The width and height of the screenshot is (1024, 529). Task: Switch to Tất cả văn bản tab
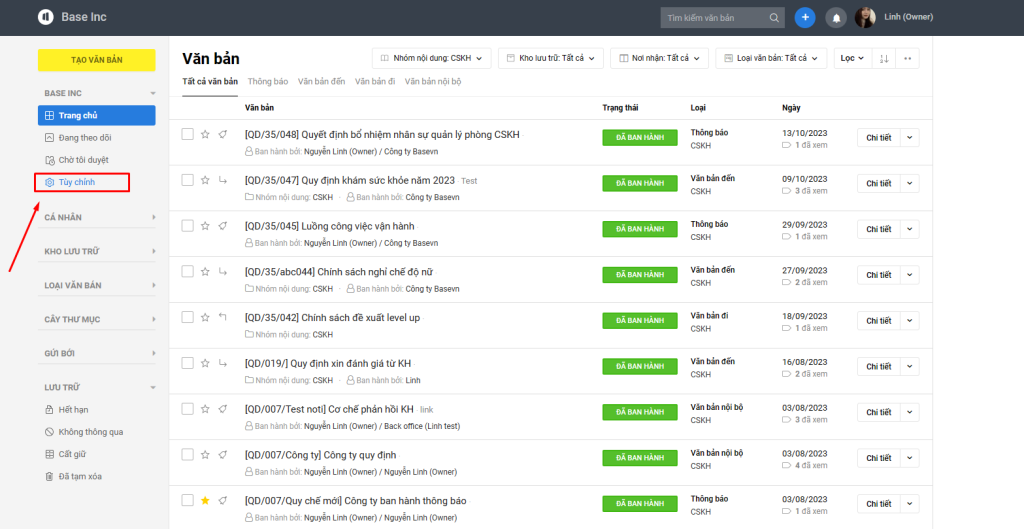pos(210,82)
